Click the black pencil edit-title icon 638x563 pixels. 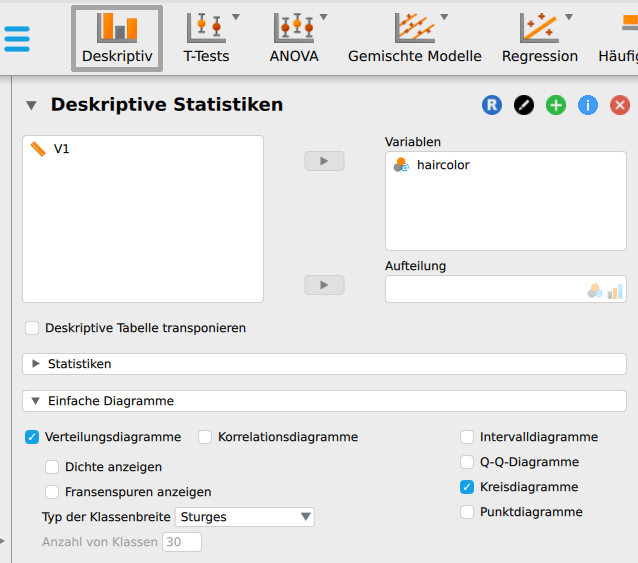(x=524, y=105)
